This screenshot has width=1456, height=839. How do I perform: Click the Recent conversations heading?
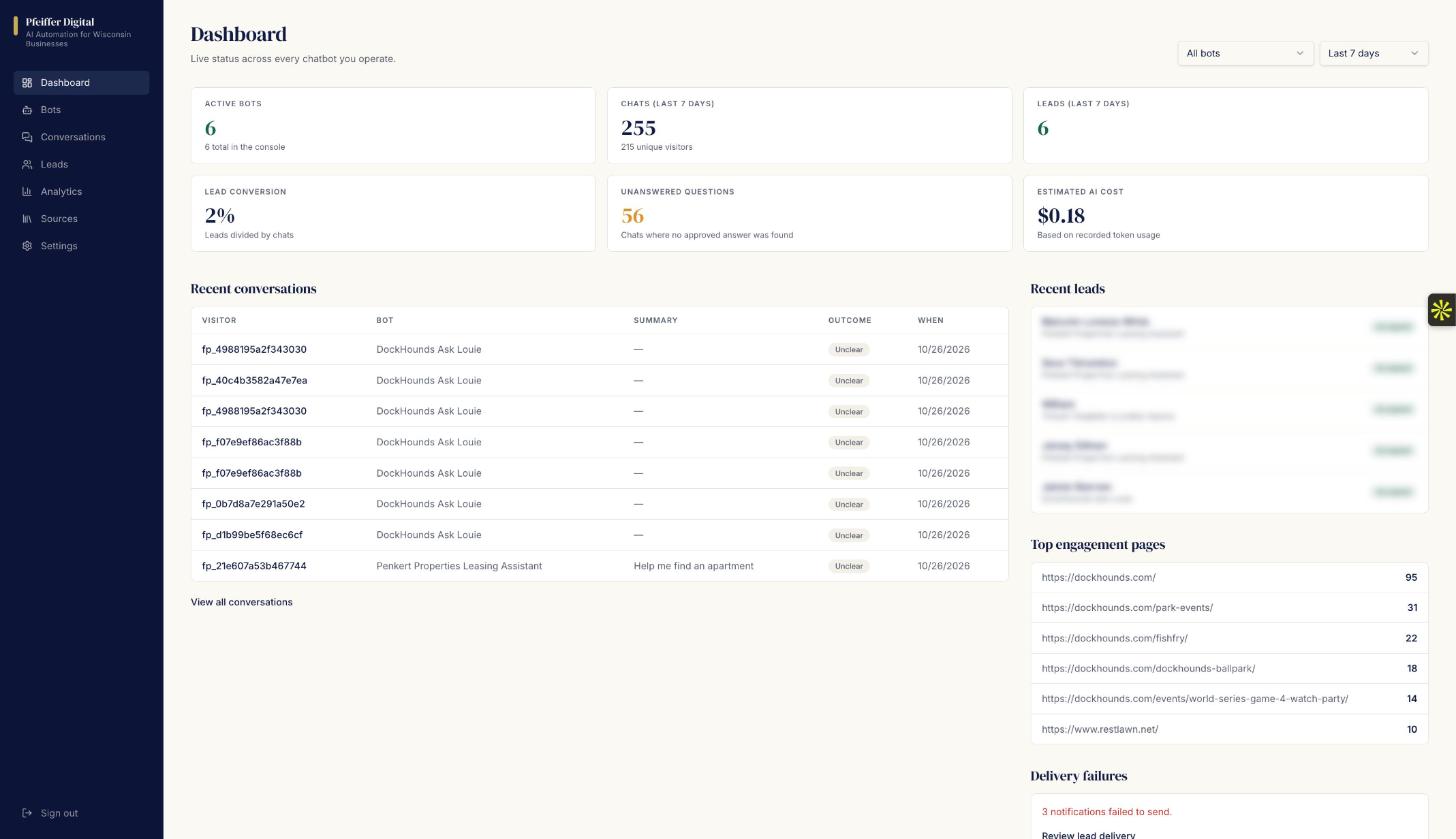(x=253, y=289)
